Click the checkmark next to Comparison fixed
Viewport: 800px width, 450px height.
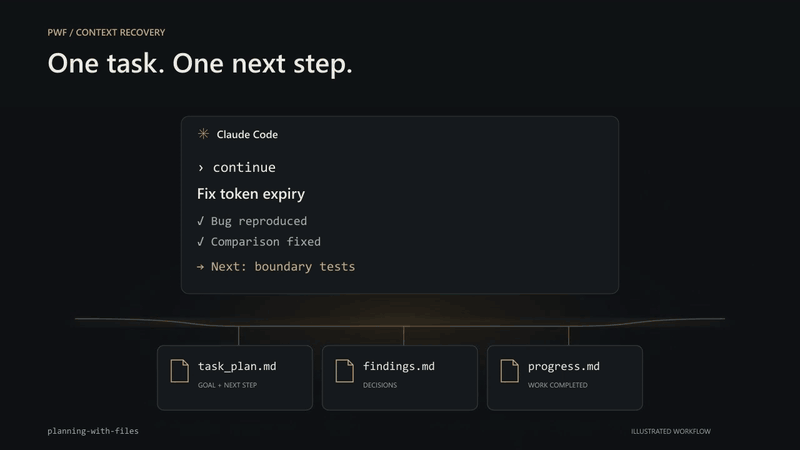tap(200, 241)
